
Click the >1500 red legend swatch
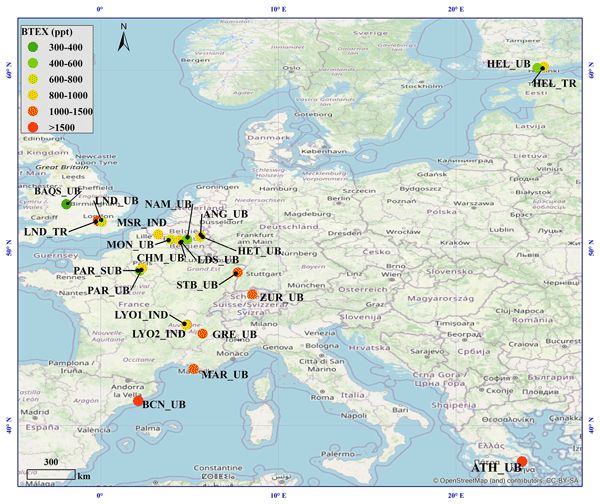click(x=34, y=127)
